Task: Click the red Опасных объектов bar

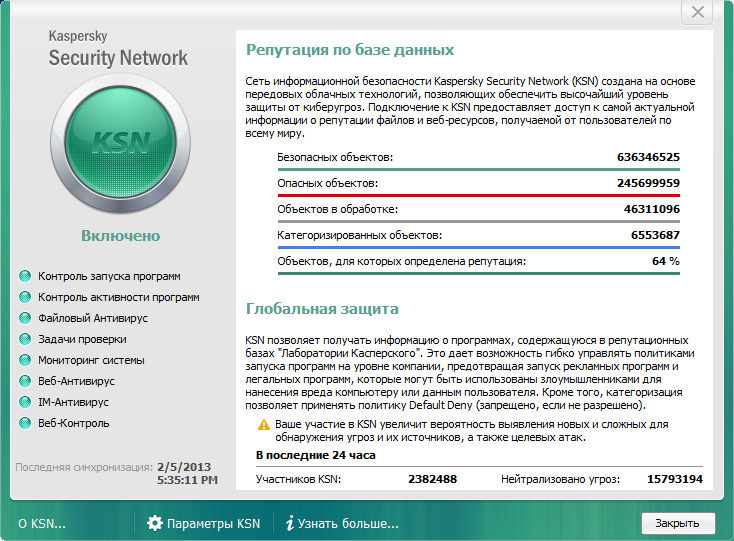Action: [x=478, y=195]
